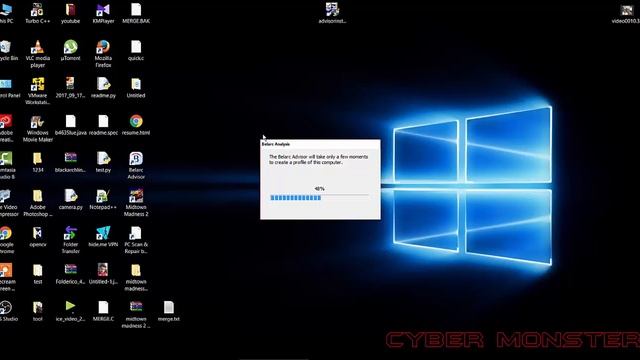Viewport: 640px width, 360px height.
Task: Open Windows Movie Maker shortcut
Action: tap(37, 122)
